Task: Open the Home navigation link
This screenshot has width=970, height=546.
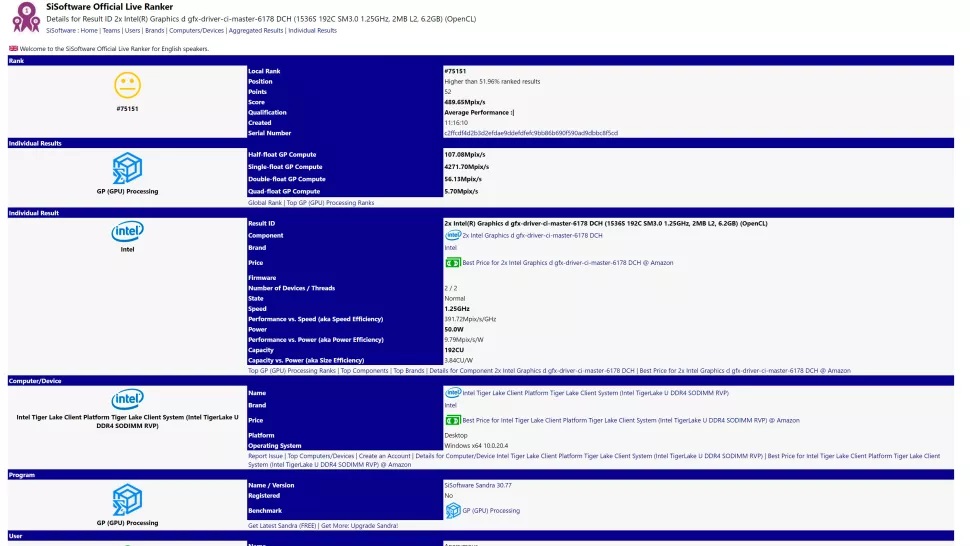Action: 89,30
